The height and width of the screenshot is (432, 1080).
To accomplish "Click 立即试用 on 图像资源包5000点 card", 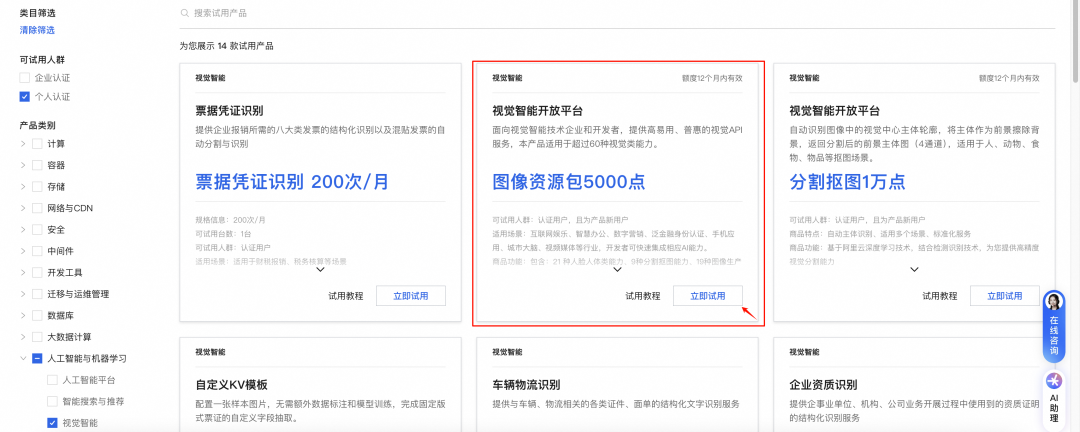I will click(x=708, y=296).
